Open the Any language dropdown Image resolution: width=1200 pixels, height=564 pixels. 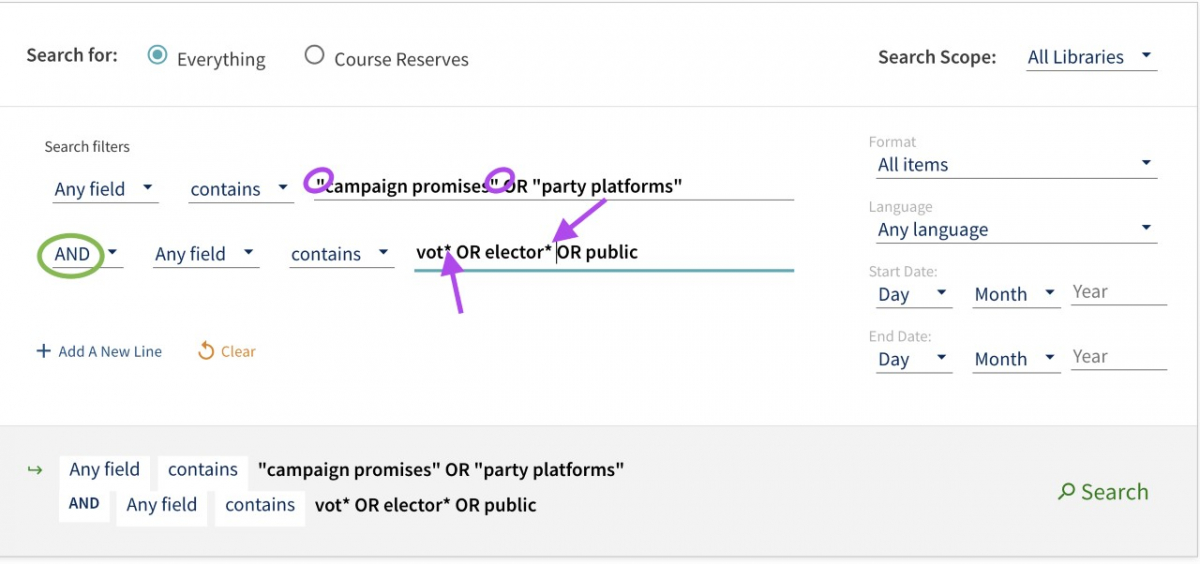[1012, 230]
